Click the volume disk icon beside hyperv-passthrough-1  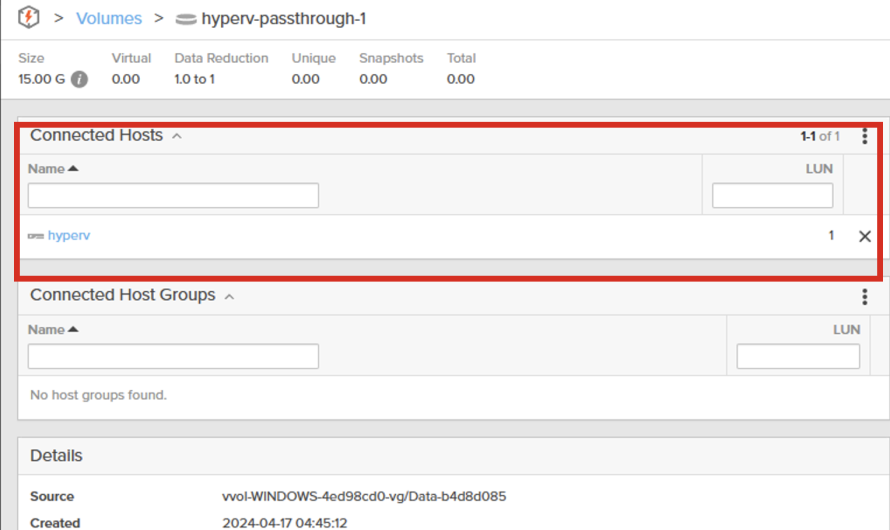pos(185,19)
